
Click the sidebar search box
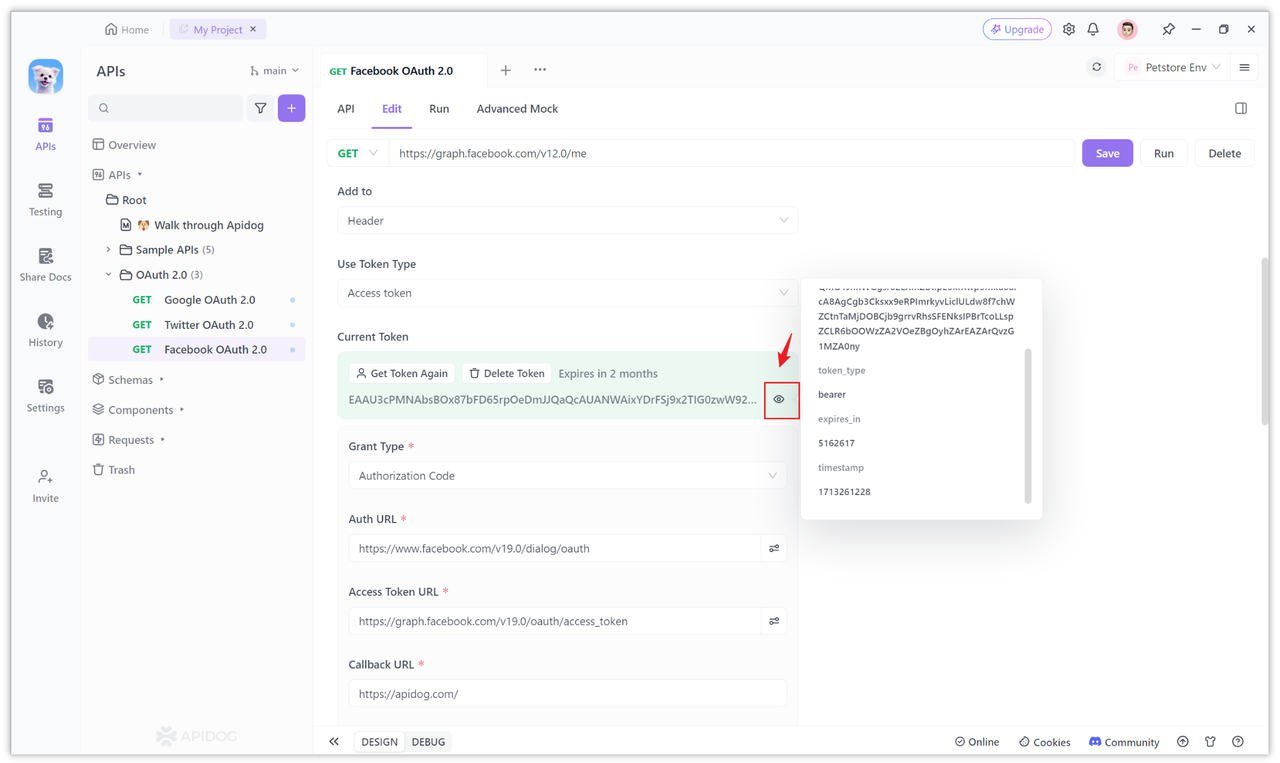coord(166,108)
